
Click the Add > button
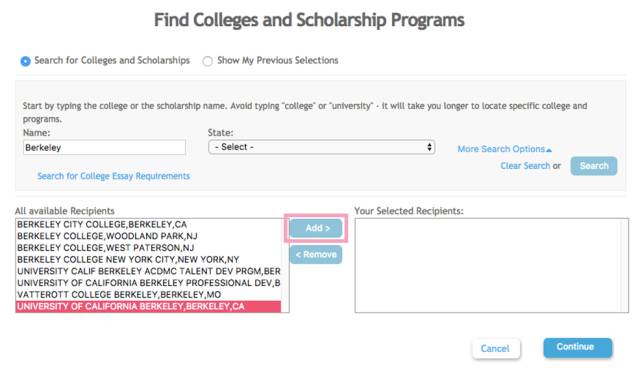pos(316,228)
